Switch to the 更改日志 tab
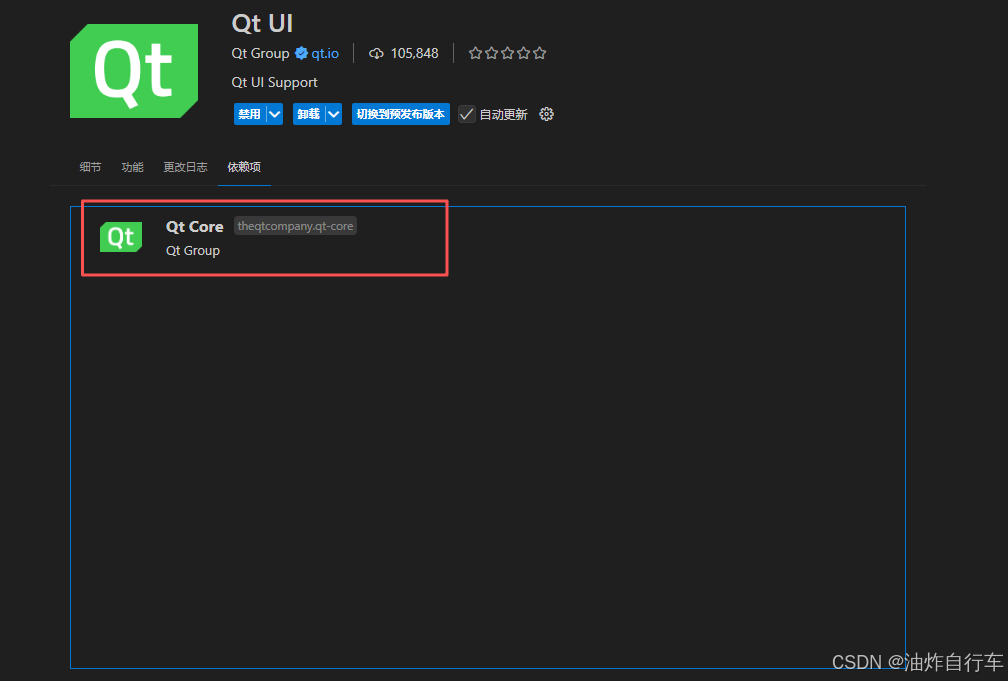The image size is (1008, 681). coord(185,167)
